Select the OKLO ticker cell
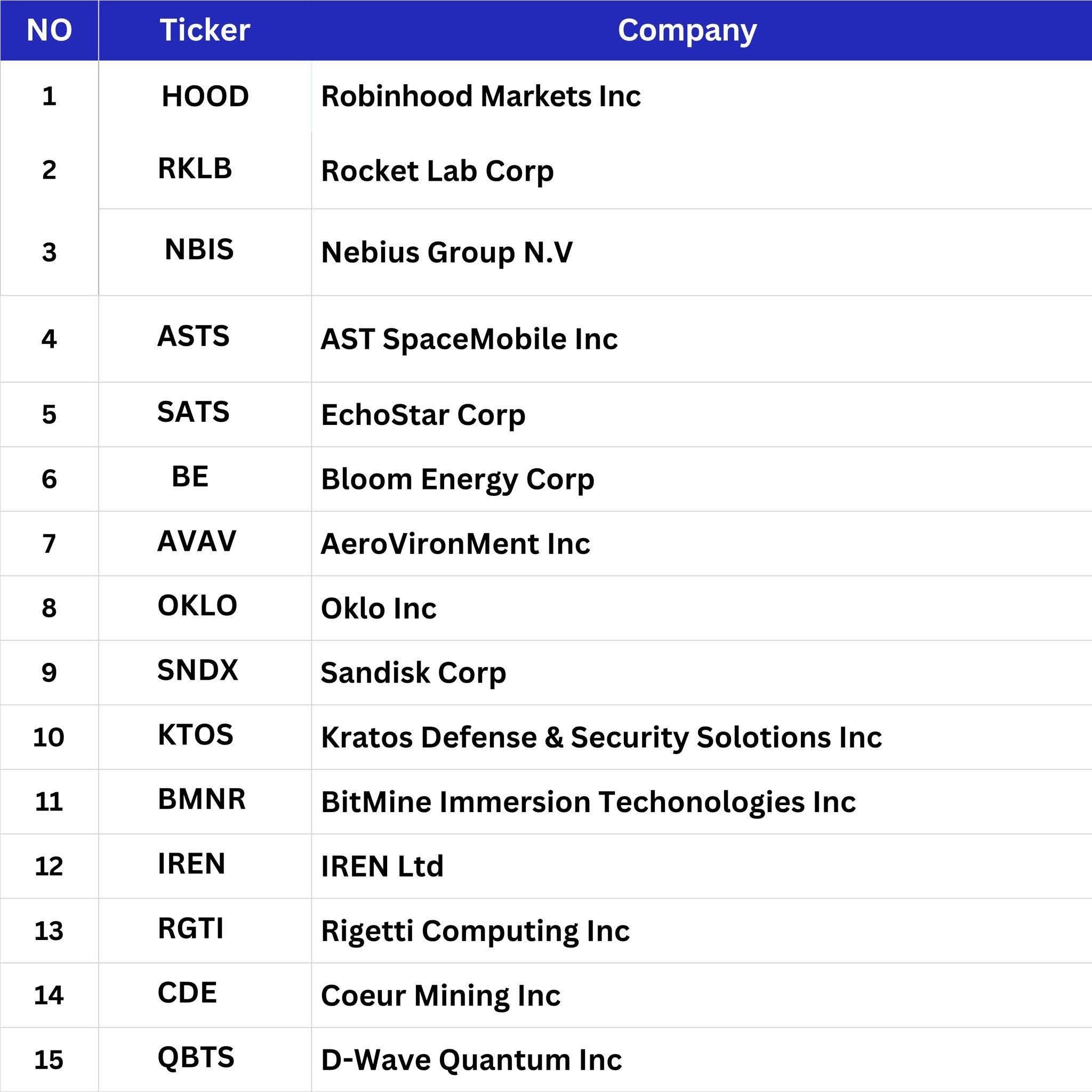Image resolution: width=1092 pixels, height=1092 pixels. point(197,605)
